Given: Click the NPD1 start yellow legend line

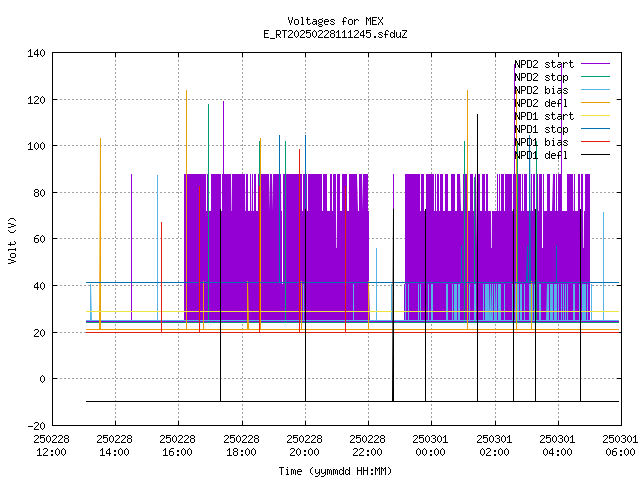Looking at the screenshot, I should click(595, 116).
